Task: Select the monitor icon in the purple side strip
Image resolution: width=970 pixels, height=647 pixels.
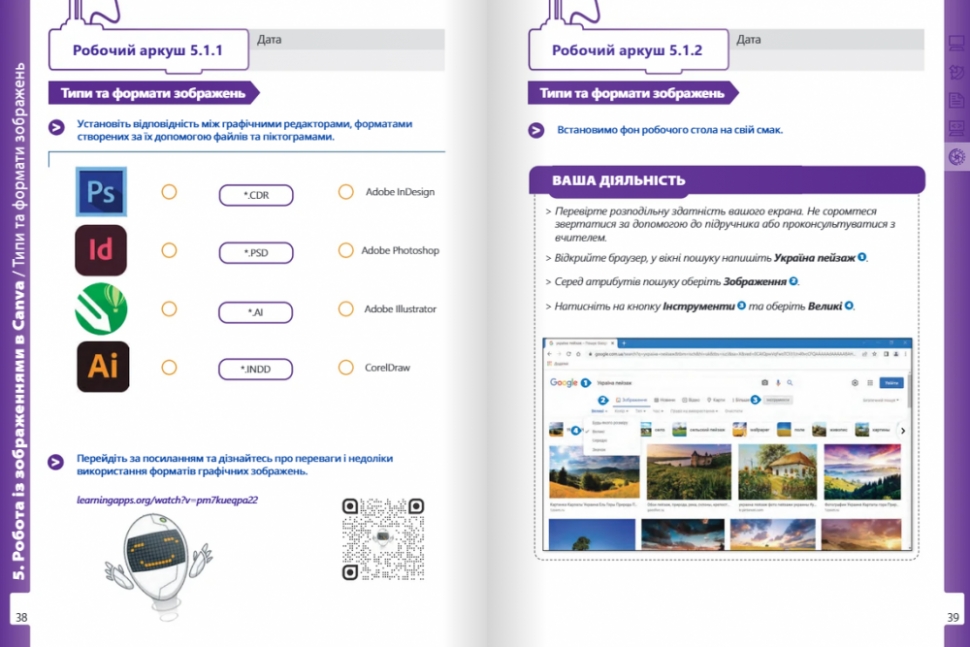Action: 956,43
